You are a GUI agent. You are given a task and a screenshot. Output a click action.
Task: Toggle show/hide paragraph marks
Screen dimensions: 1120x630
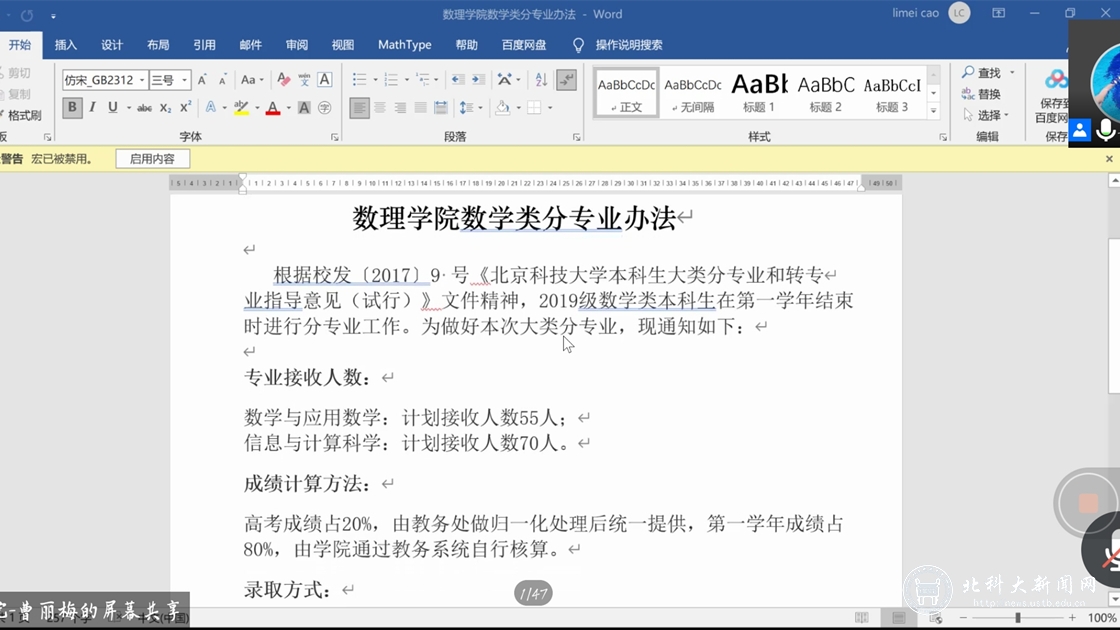(x=567, y=80)
